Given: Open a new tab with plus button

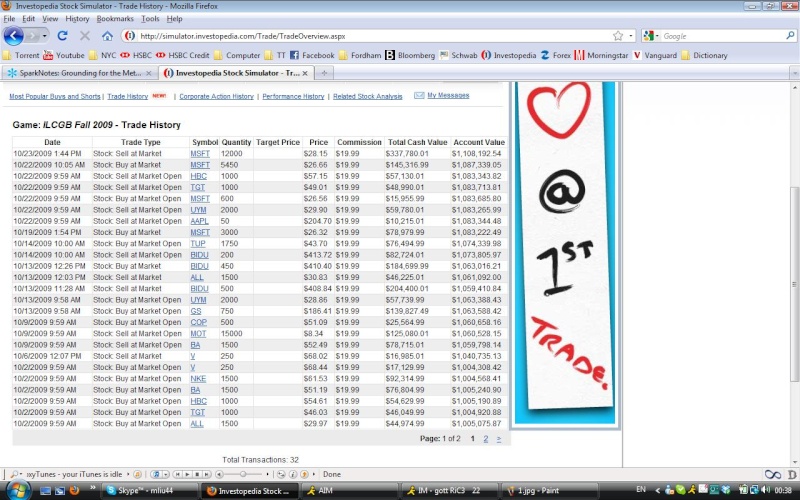Looking at the screenshot, I should tap(323, 73).
